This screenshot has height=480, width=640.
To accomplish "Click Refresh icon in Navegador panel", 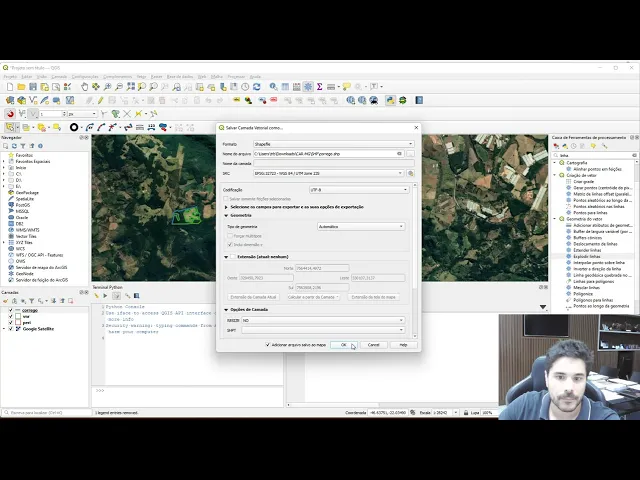I will click(x=14, y=146).
